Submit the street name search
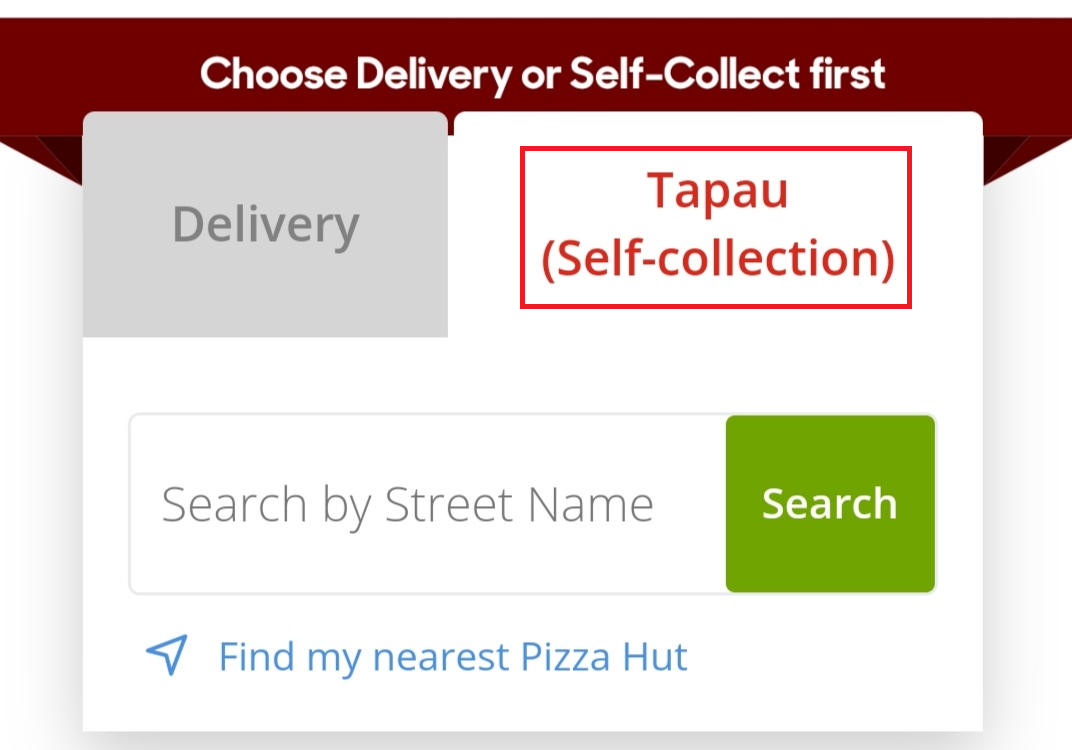 830,504
